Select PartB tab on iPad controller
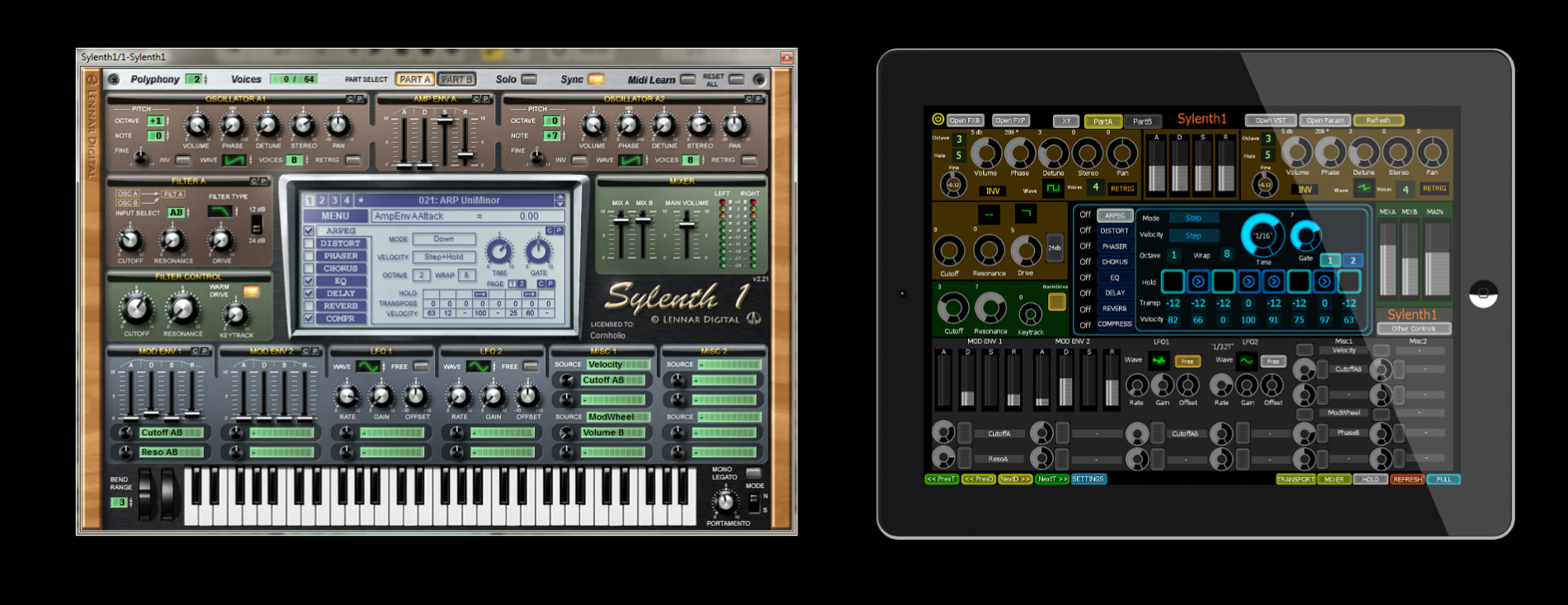The image size is (1568, 605). [x=1142, y=121]
